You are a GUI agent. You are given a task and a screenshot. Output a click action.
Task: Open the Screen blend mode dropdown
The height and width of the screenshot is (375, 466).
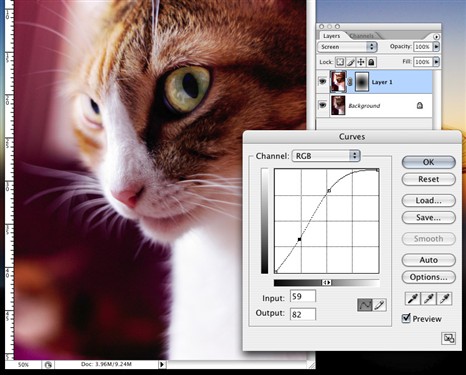pos(347,47)
